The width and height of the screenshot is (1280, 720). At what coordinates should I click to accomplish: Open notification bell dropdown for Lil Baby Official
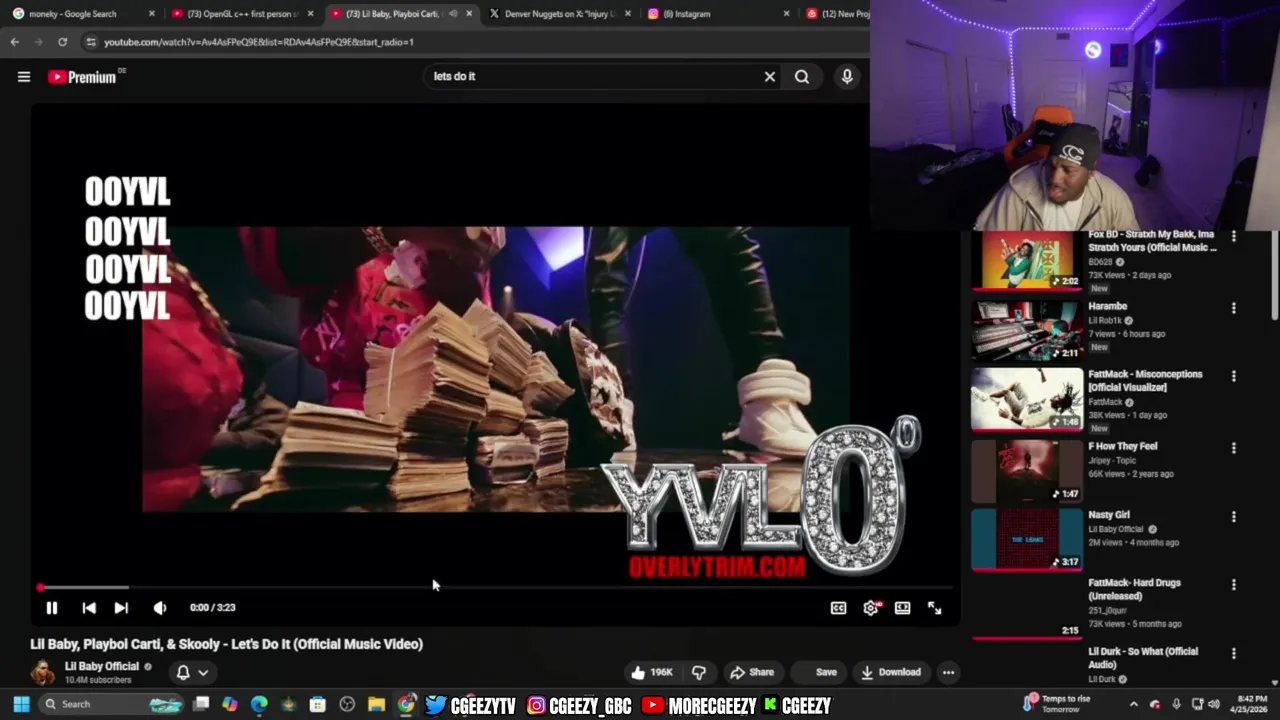pos(192,672)
